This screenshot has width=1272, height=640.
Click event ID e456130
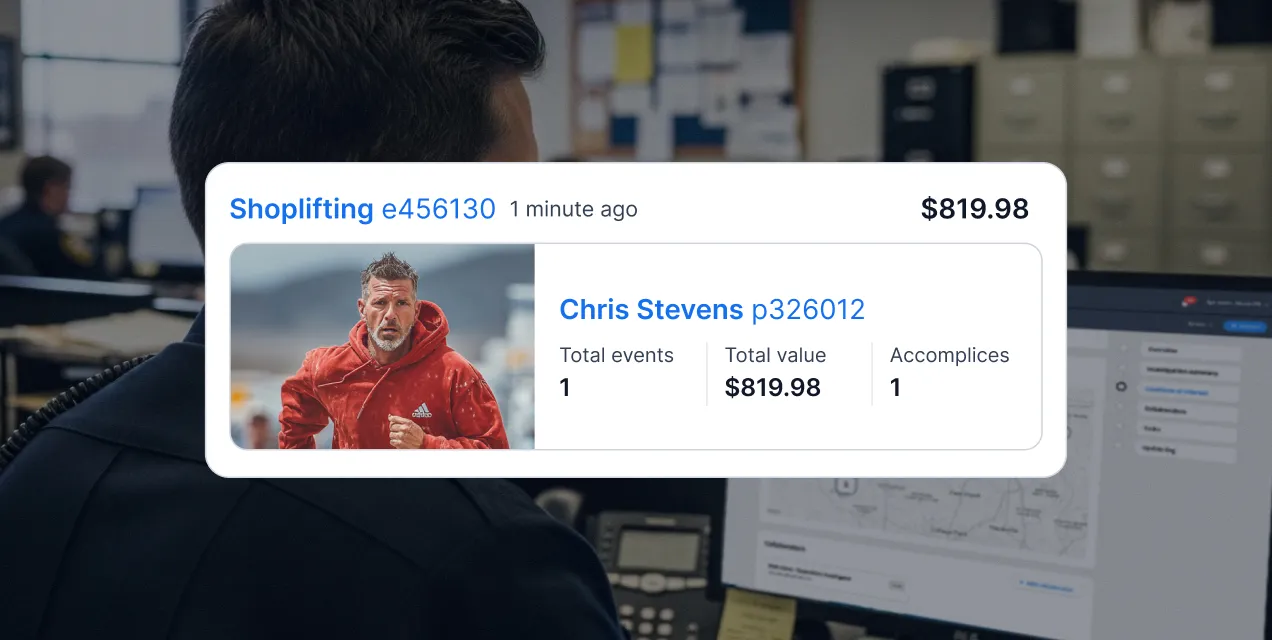439,209
